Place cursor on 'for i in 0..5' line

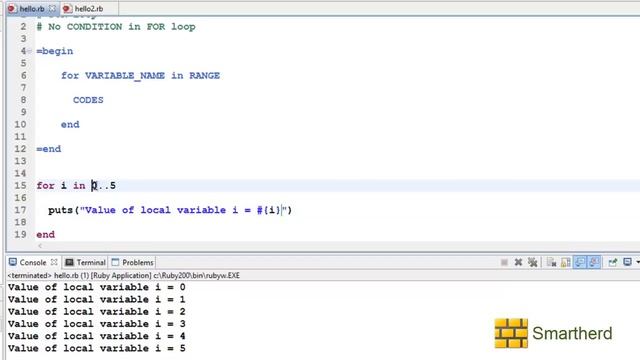pos(76,186)
